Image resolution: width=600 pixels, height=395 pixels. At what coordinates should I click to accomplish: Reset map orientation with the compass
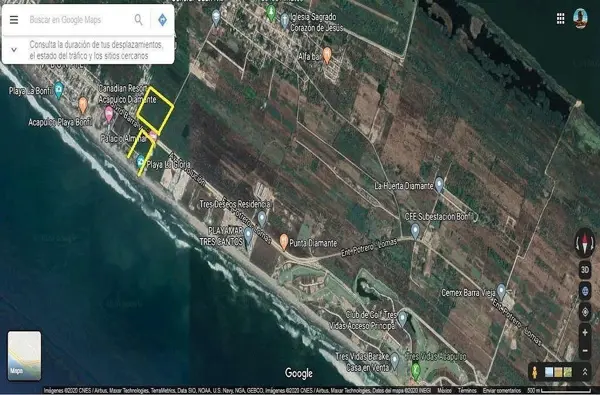(x=585, y=243)
